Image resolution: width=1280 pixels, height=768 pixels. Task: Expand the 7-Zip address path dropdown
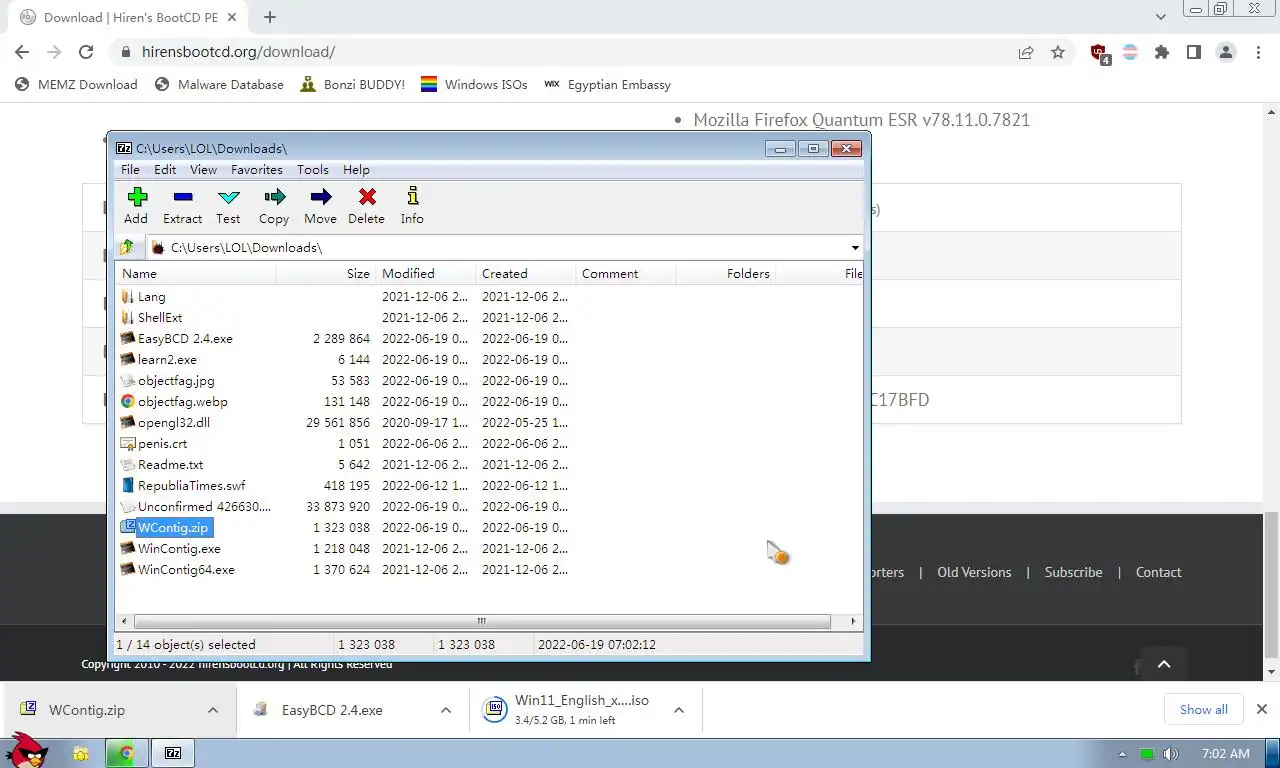[x=855, y=247]
